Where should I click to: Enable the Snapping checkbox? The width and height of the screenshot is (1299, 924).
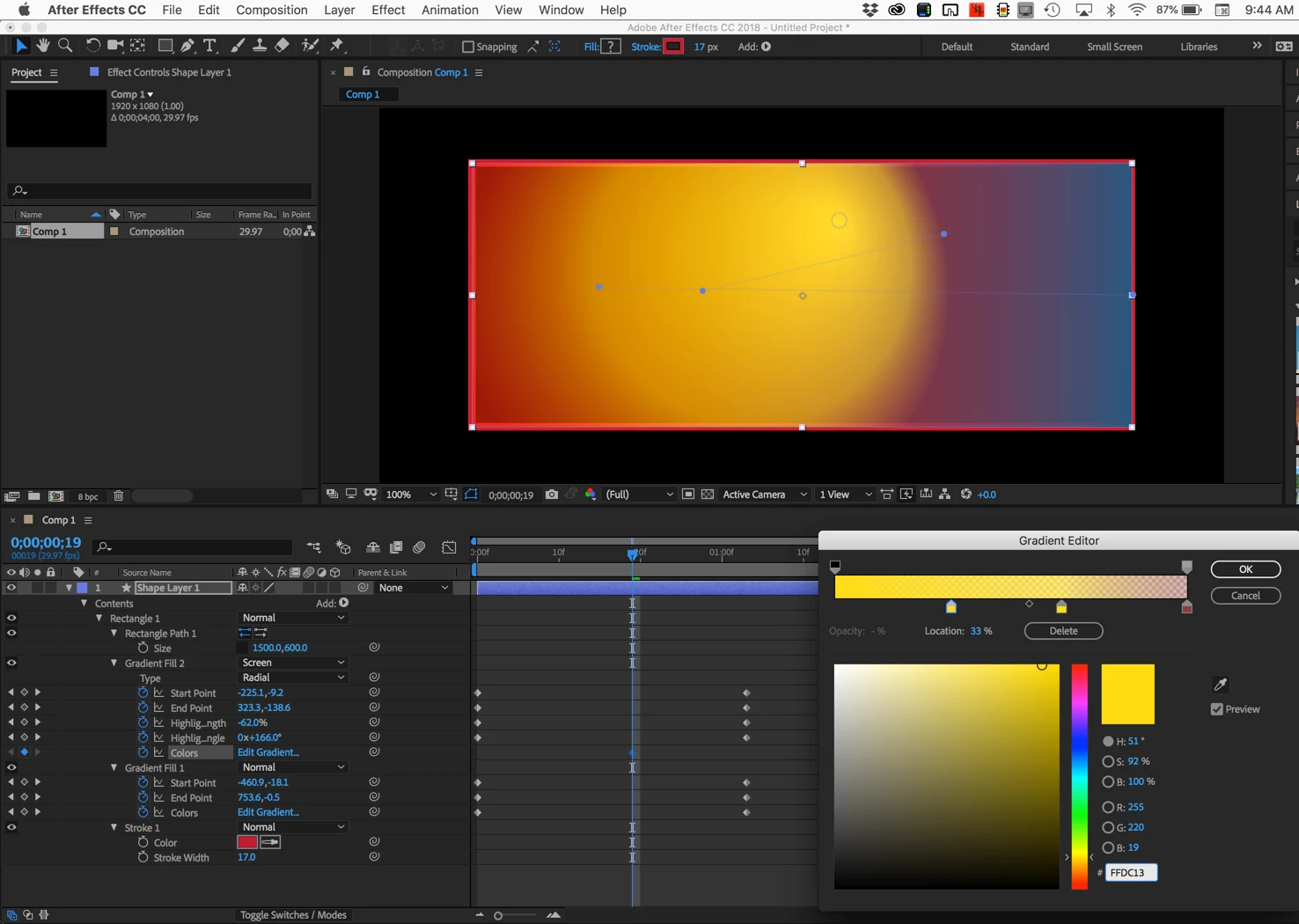pyautogui.click(x=468, y=47)
